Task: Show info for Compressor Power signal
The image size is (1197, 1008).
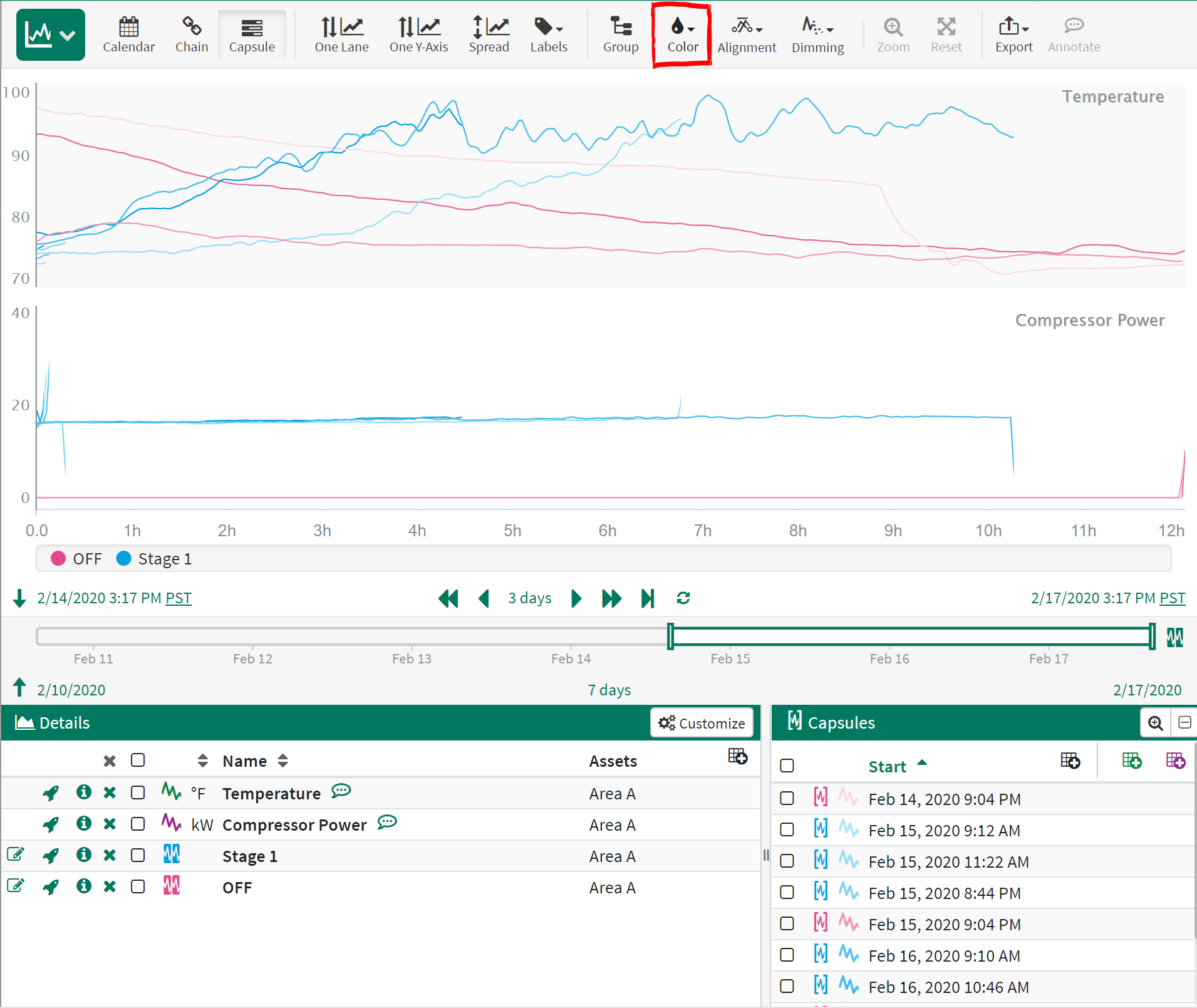Action: [x=83, y=824]
